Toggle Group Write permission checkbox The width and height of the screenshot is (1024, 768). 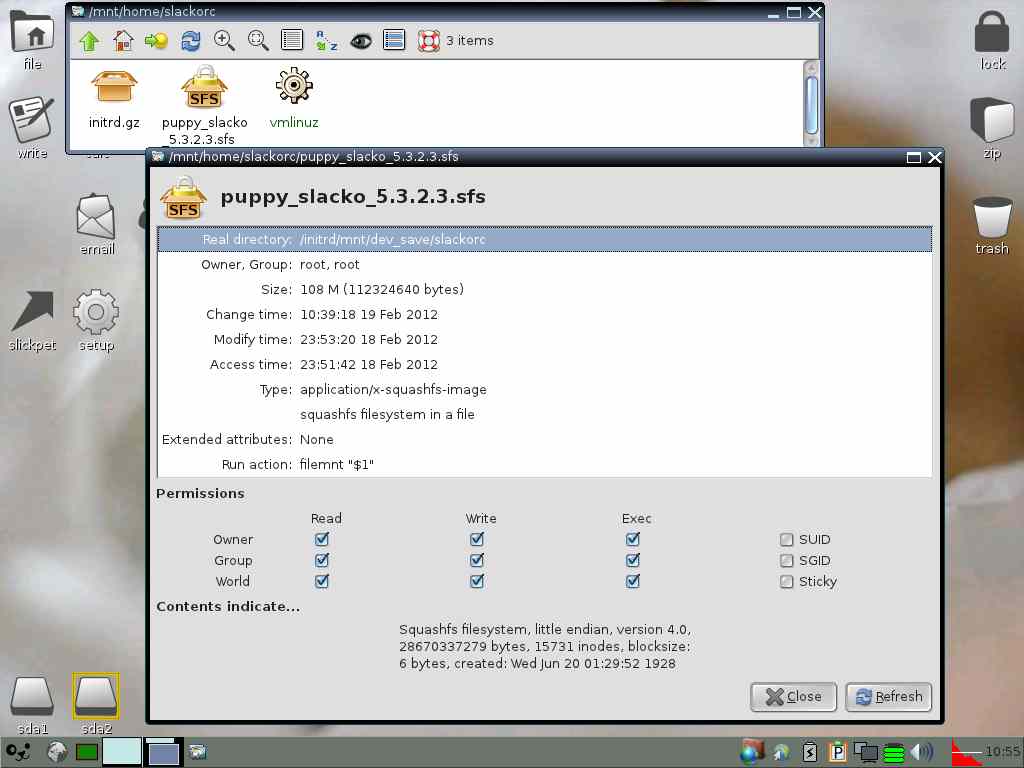(477, 560)
